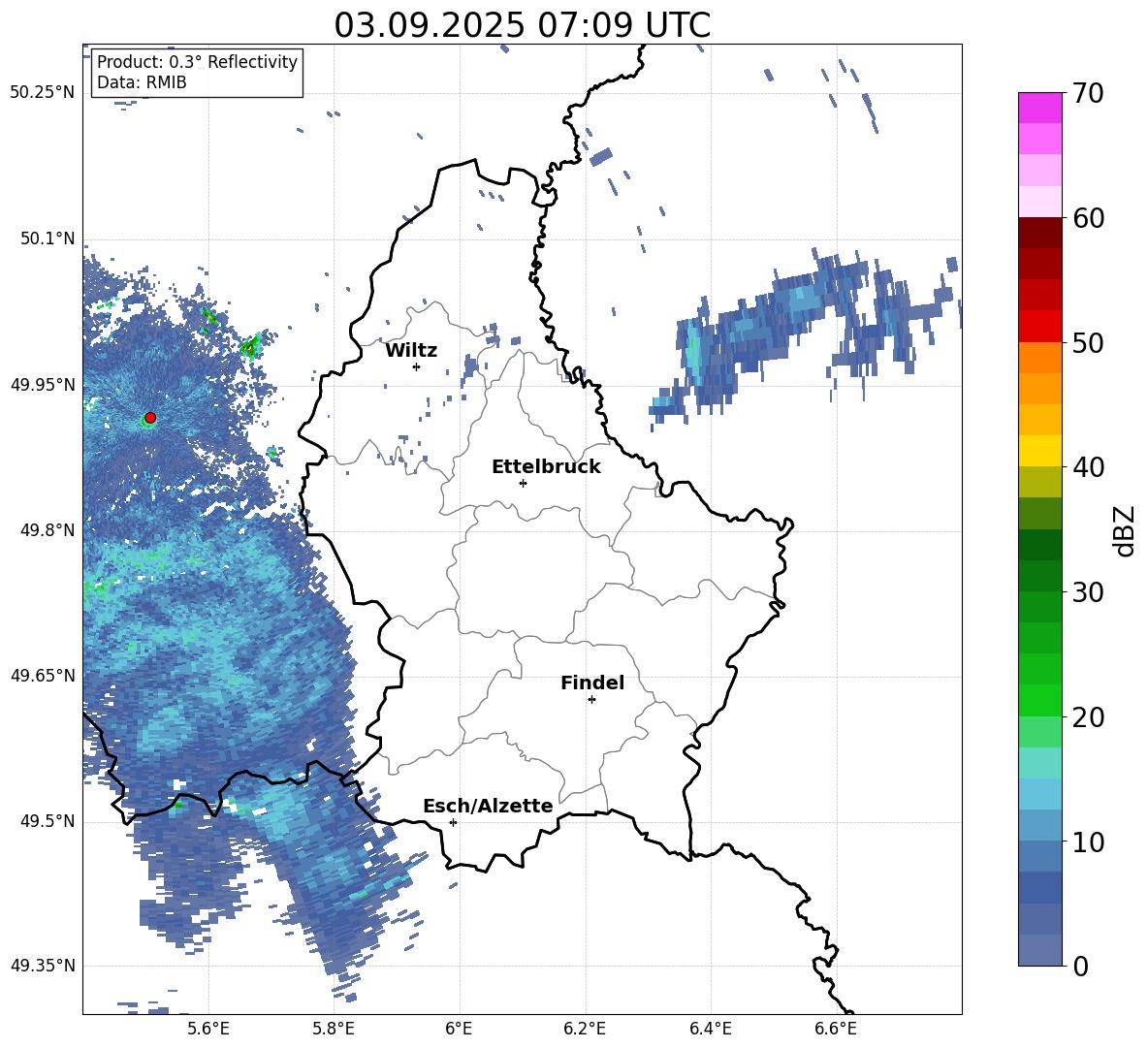1148x1048 pixels.
Task: Click the 49.35°N latitude label
Action: [43, 966]
